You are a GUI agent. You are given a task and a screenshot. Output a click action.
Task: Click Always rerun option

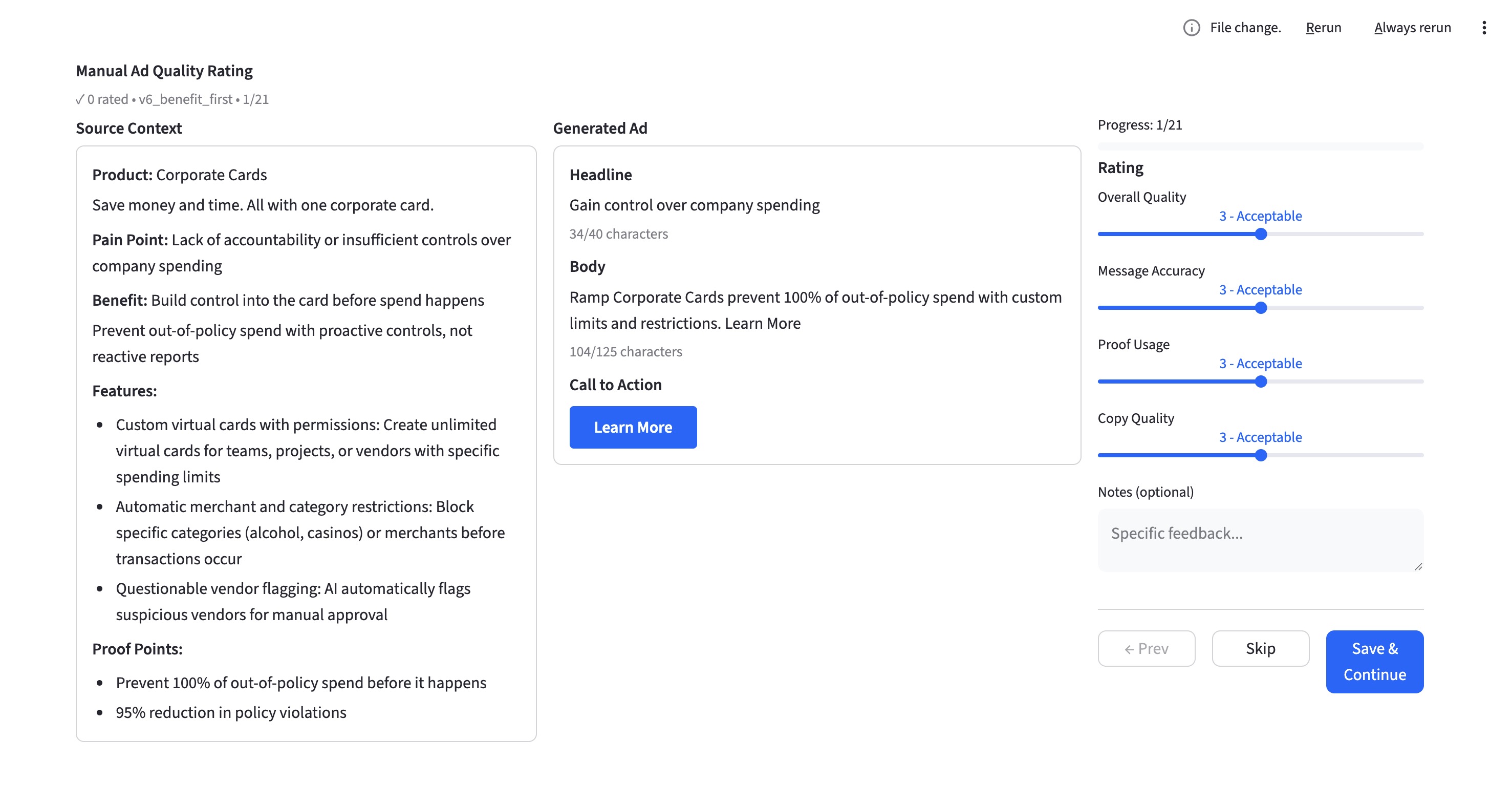pyautogui.click(x=1412, y=28)
